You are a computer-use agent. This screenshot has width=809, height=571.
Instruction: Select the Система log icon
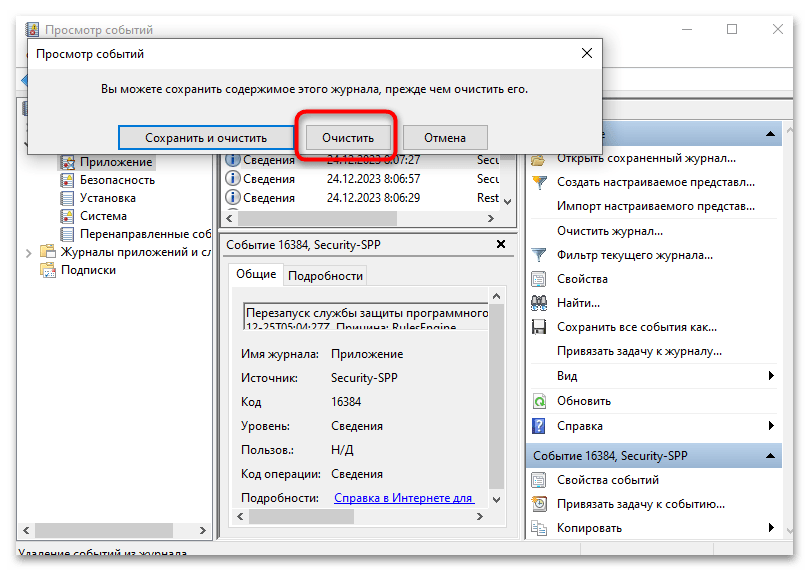[67, 216]
